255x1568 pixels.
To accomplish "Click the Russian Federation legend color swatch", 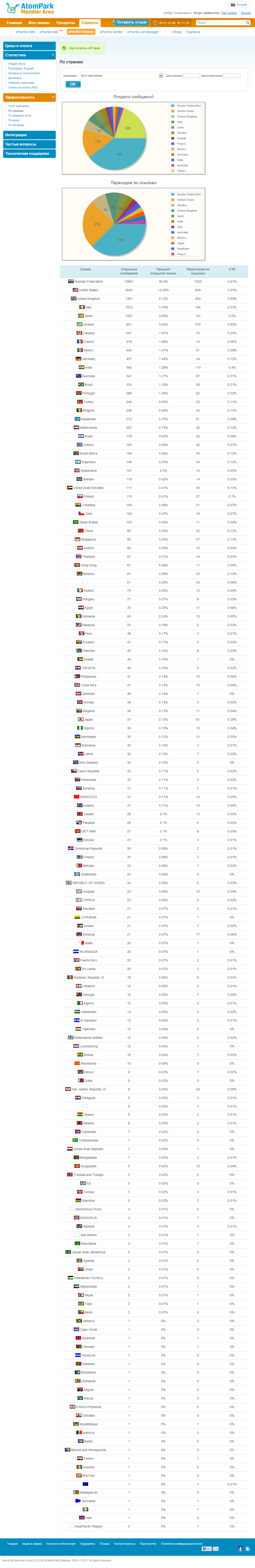I will point(173,105).
